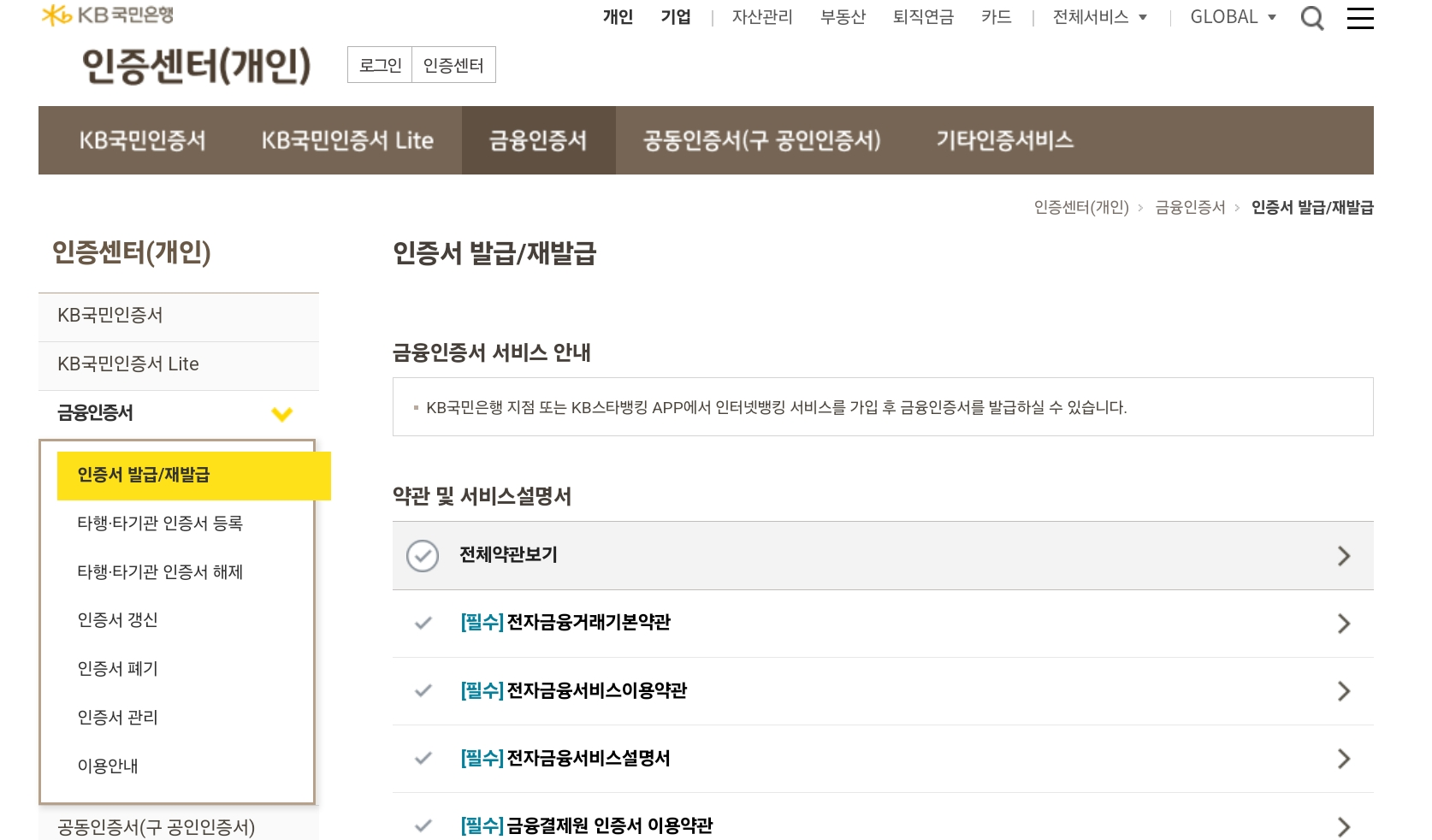Expand the 전체약관보기 row arrow
Screen dimensions: 1432x840
[1344, 556]
